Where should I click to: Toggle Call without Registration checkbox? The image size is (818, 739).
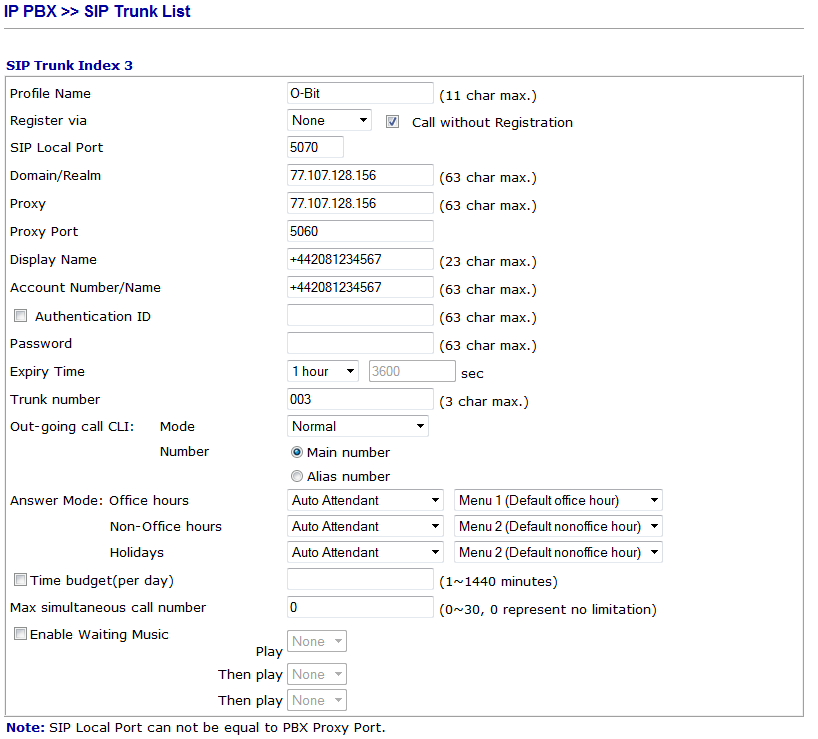393,122
